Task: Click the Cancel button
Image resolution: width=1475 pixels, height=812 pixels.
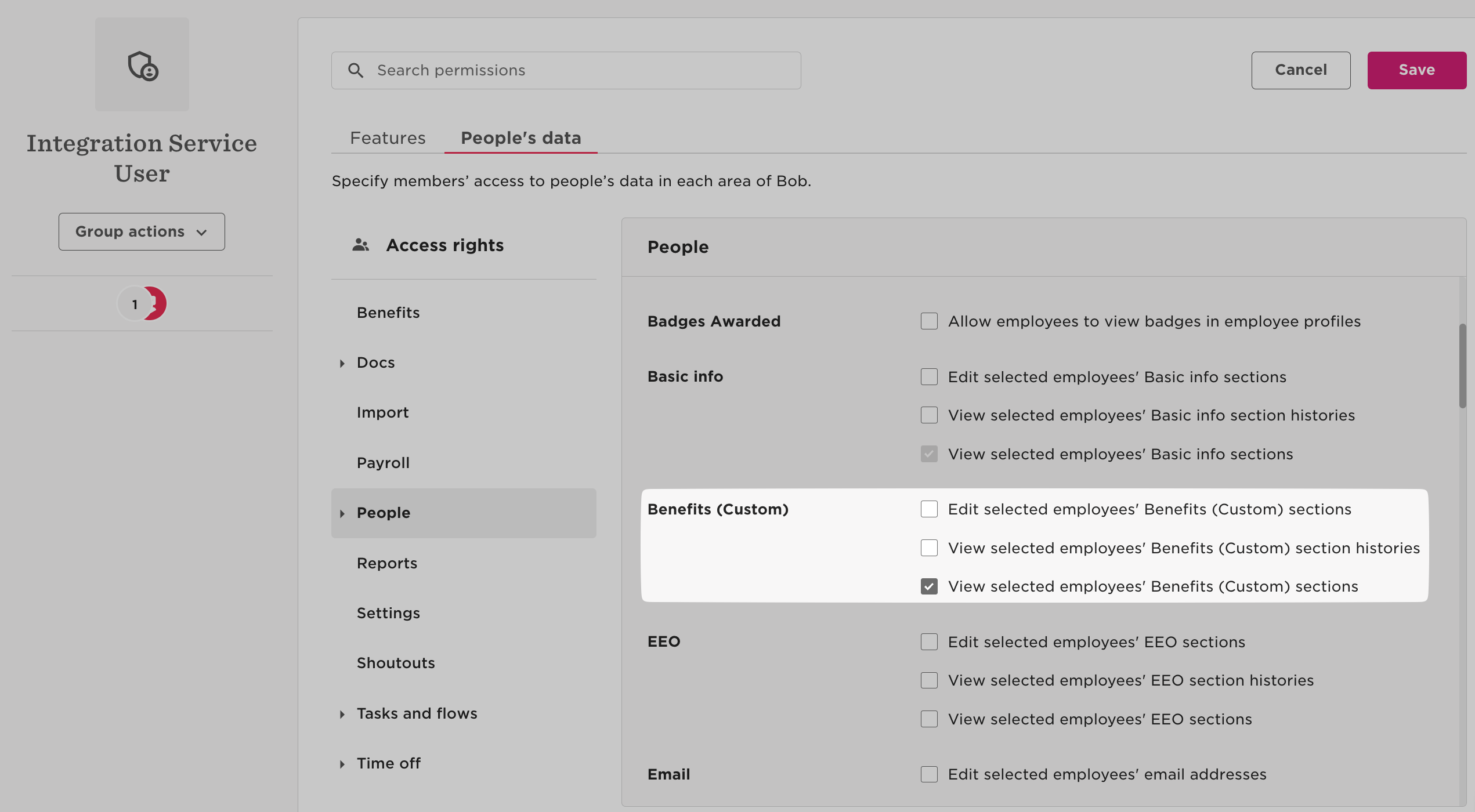Action: (1300, 70)
